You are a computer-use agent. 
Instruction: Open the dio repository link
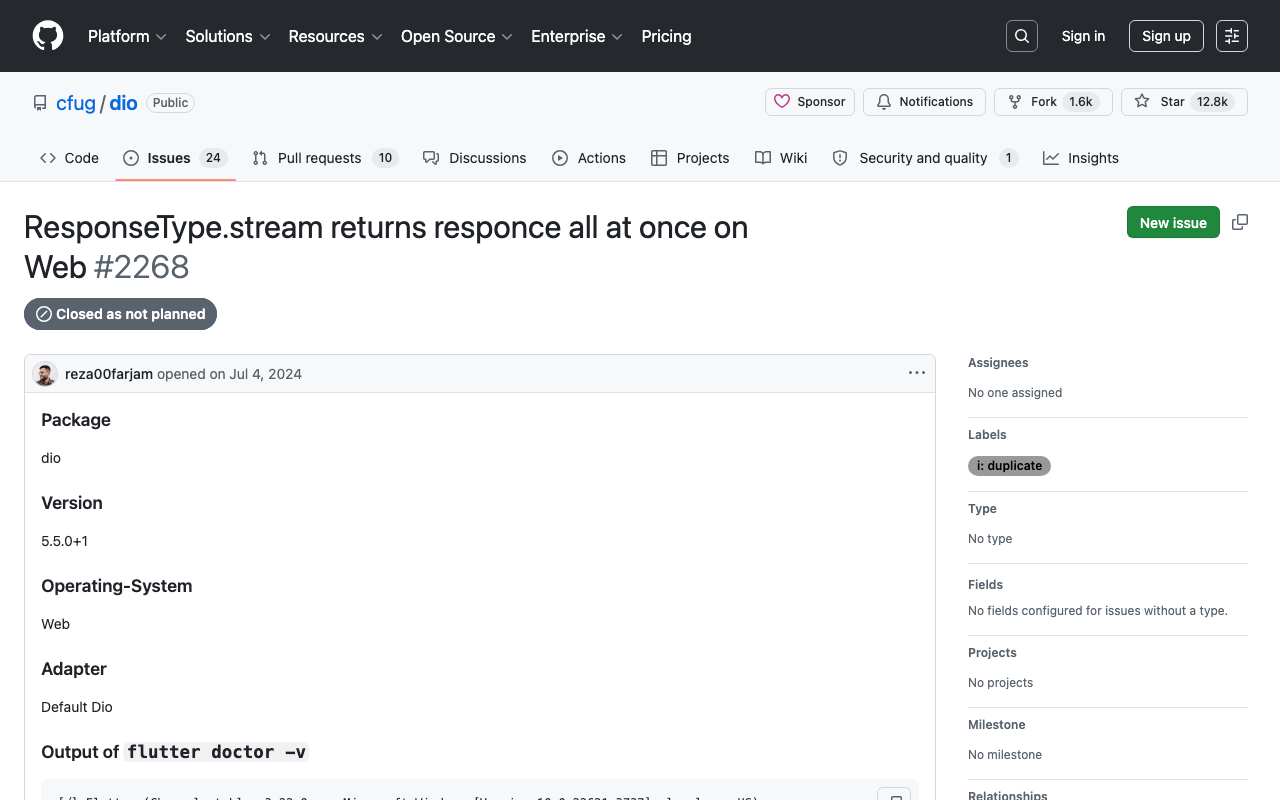123,103
